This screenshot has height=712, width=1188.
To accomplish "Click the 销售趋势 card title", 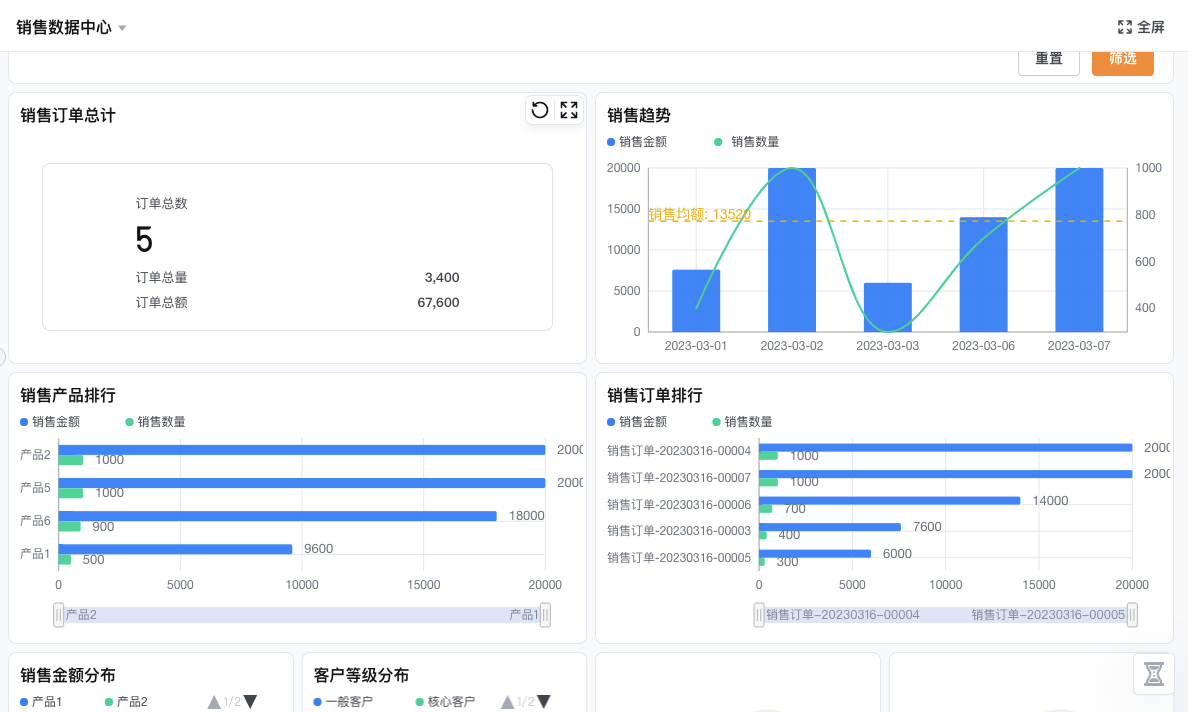I will point(639,115).
